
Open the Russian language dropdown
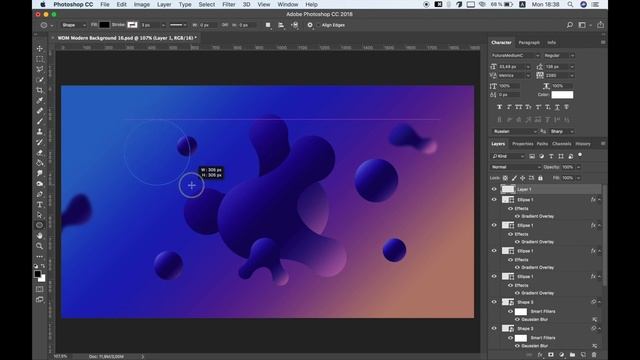515,131
